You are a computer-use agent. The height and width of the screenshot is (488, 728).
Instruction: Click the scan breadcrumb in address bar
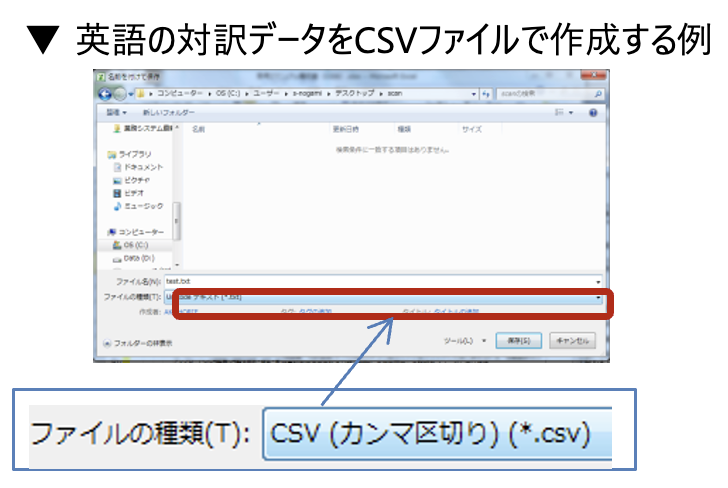click(395, 93)
